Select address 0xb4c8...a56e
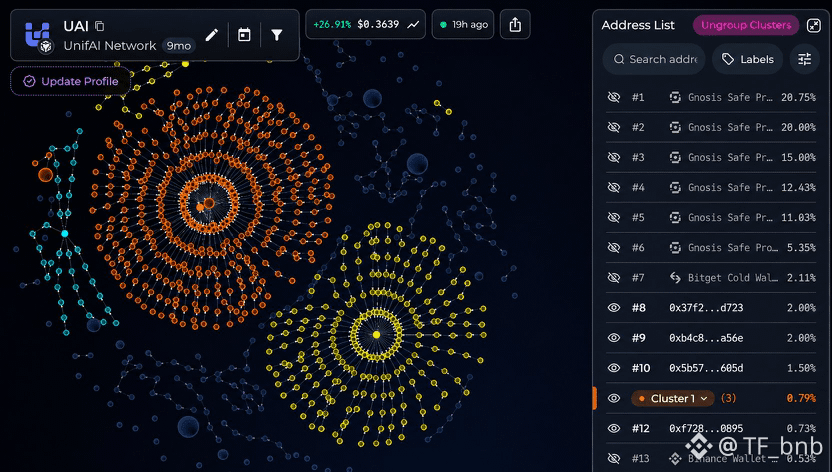This screenshot has height=472, width=832. pyautogui.click(x=706, y=338)
